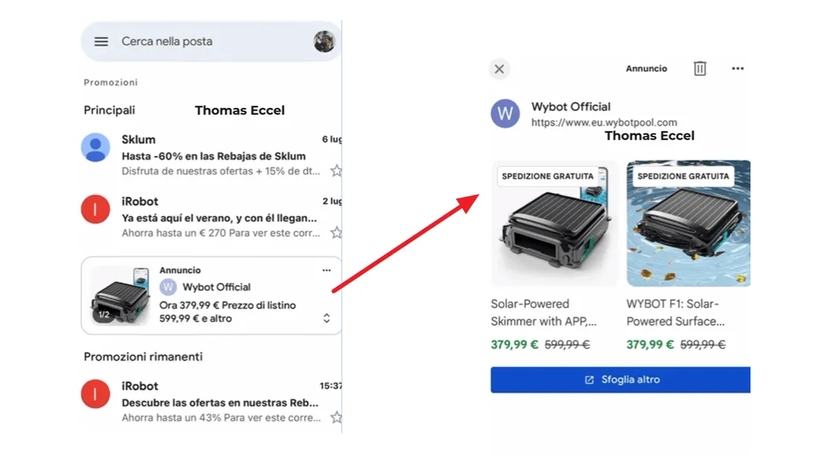
Task: Click the red avatar of iRobot verano email
Action: pyautogui.click(x=95, y=209)
